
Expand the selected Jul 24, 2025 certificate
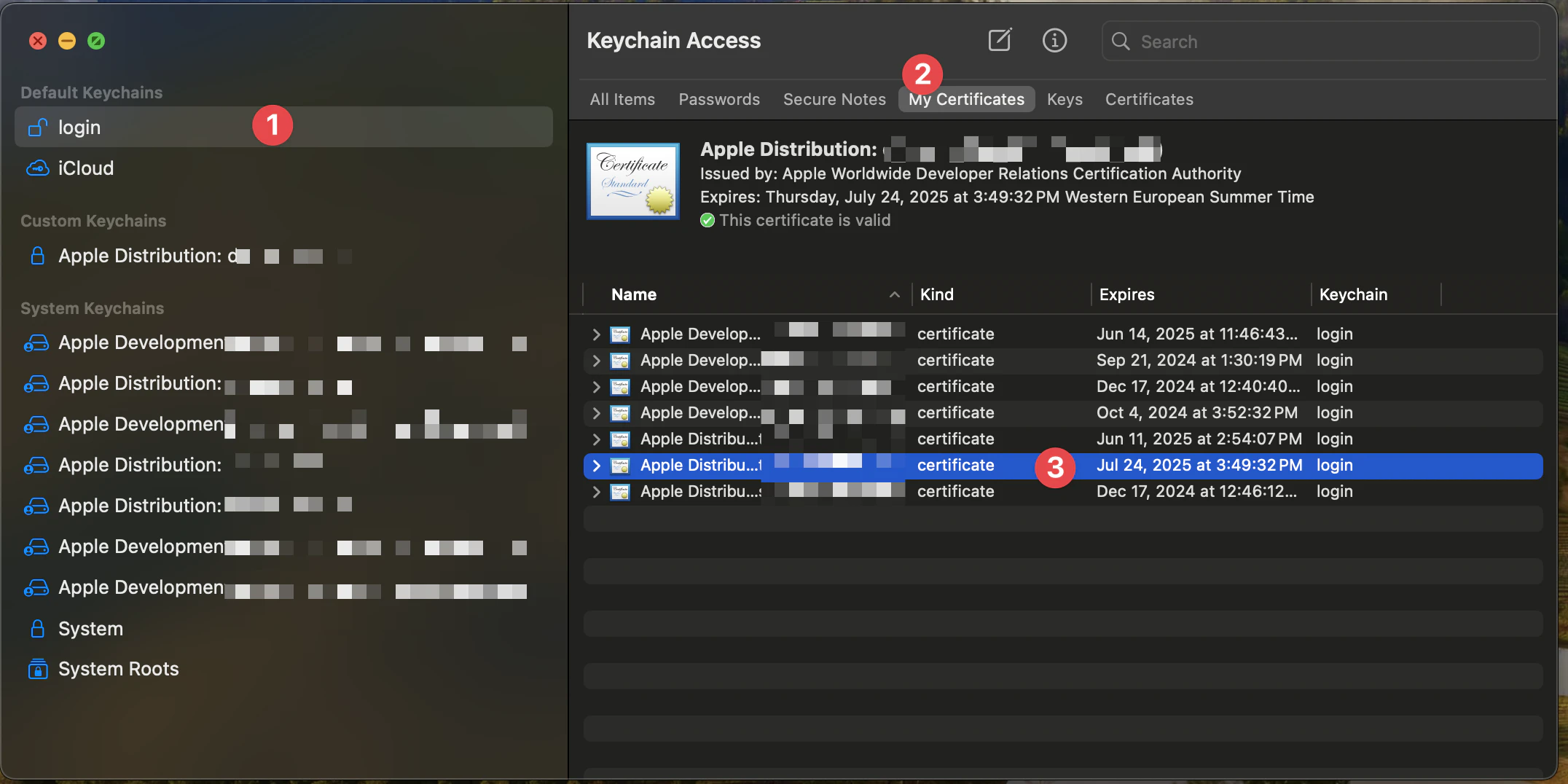(596, 466)
